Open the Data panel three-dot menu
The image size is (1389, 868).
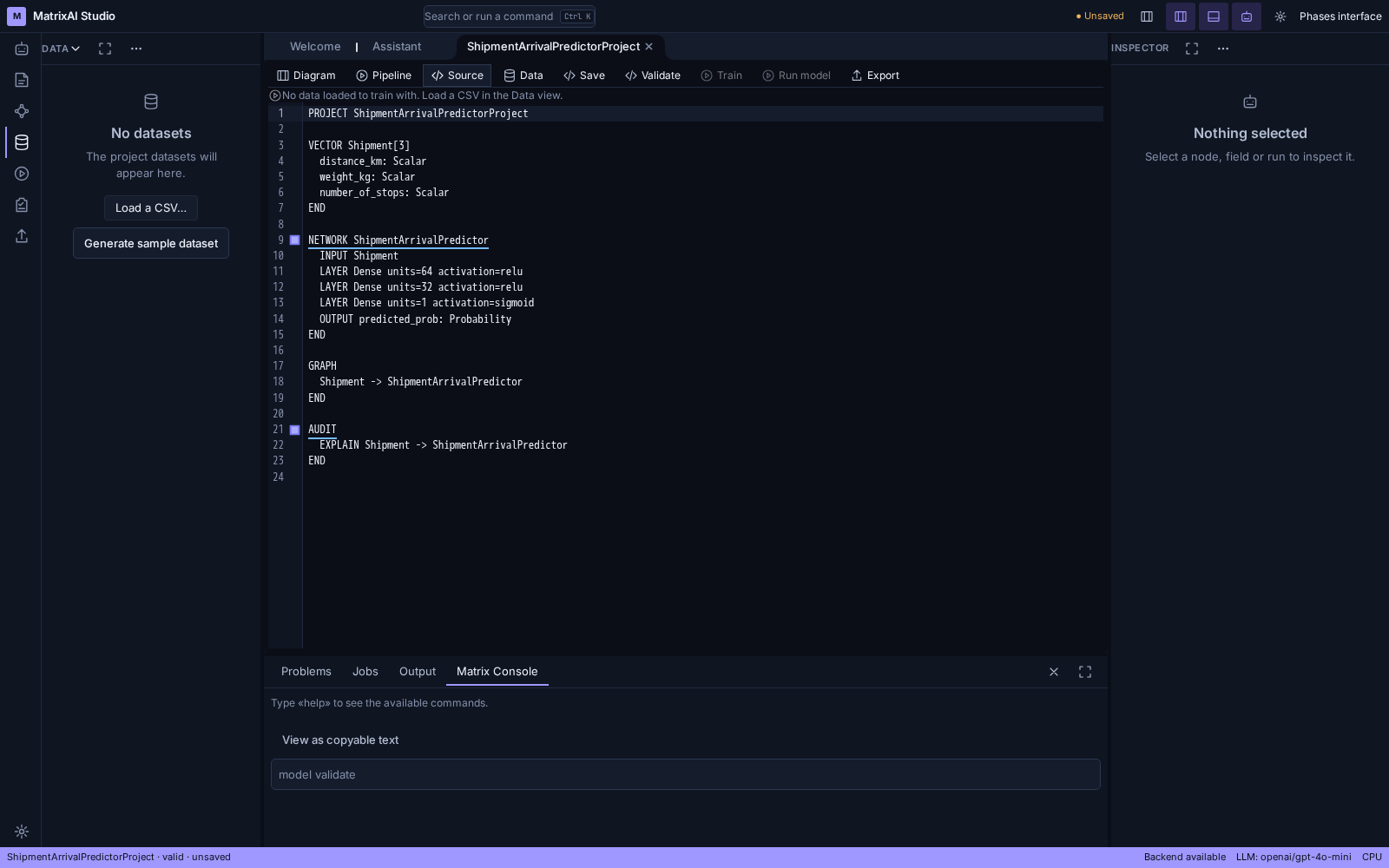(136, 49)
